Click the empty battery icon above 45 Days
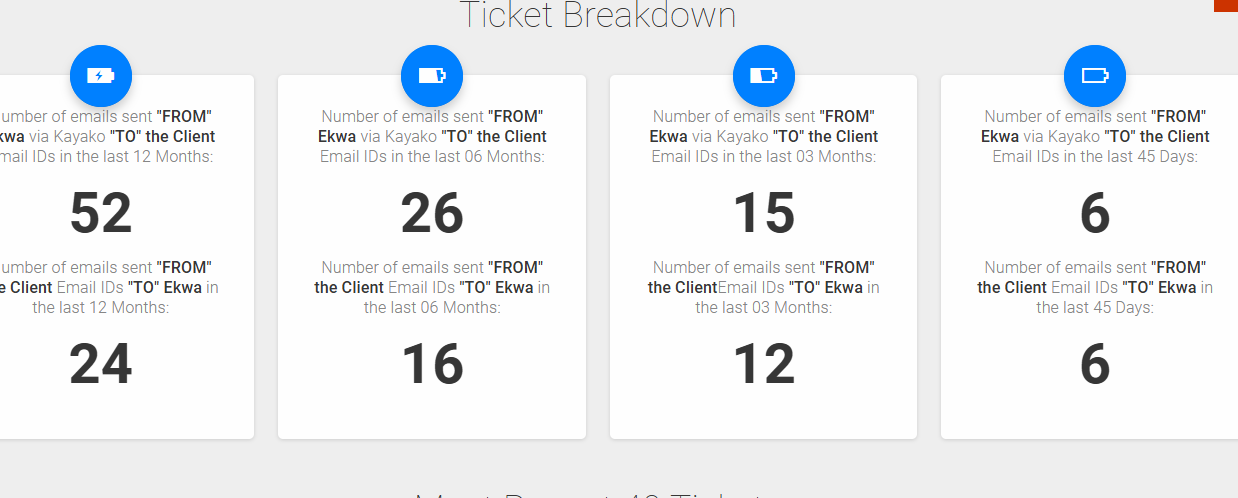 tap(1095, 75)
